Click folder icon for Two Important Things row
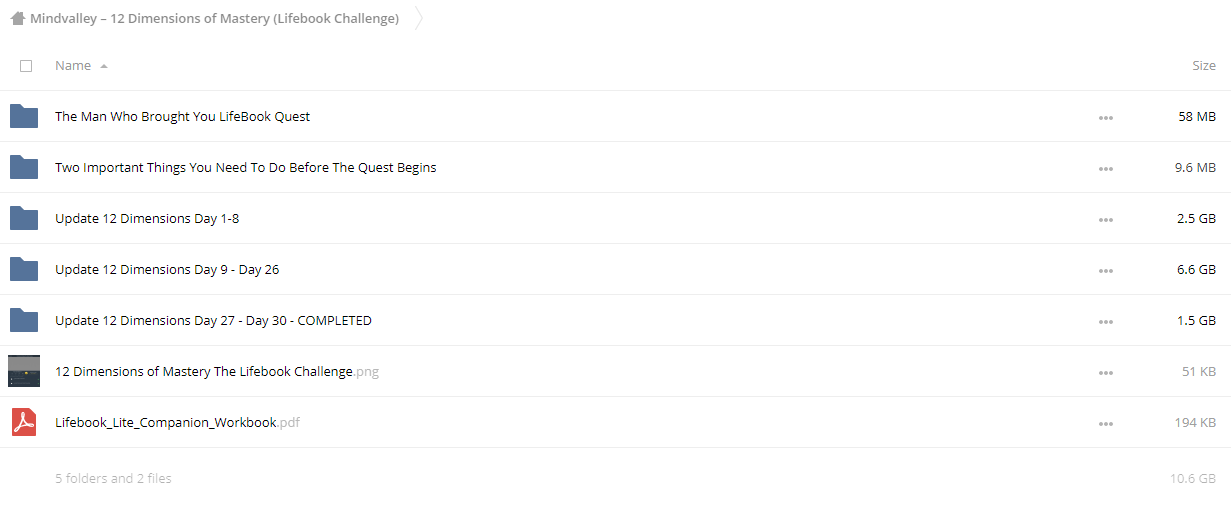 pyautogui.click(x=24, y=167)
